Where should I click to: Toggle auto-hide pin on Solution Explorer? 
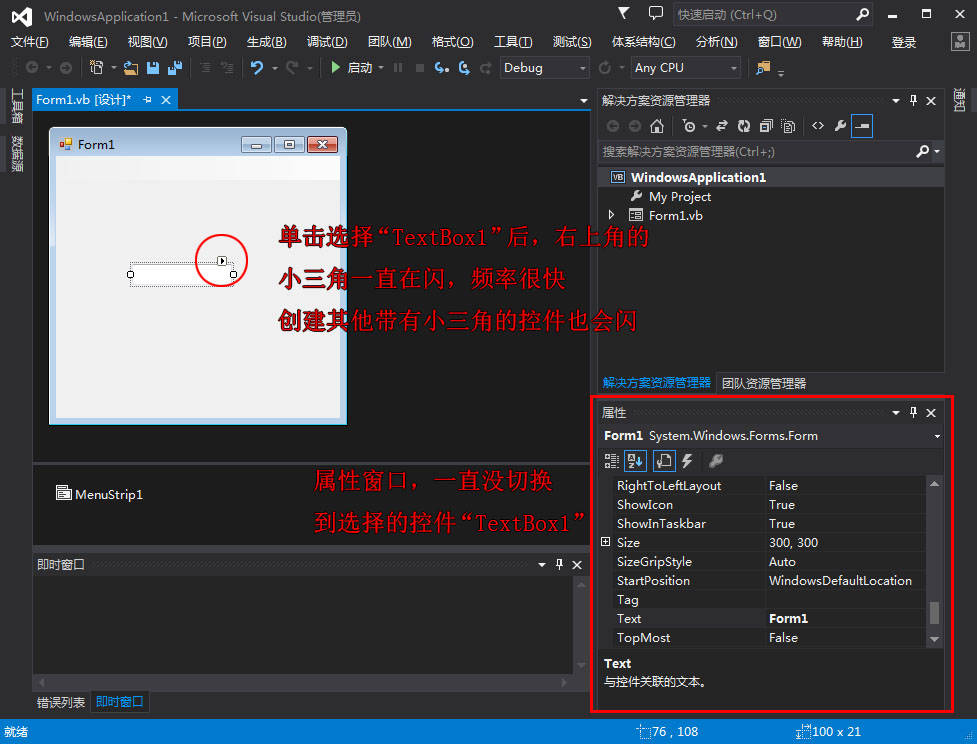coord(913,100)
